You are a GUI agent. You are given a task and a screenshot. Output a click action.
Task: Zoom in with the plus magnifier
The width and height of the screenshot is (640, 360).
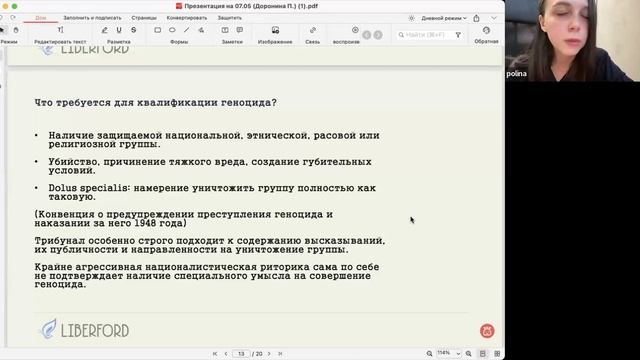(x=469, y=354)
